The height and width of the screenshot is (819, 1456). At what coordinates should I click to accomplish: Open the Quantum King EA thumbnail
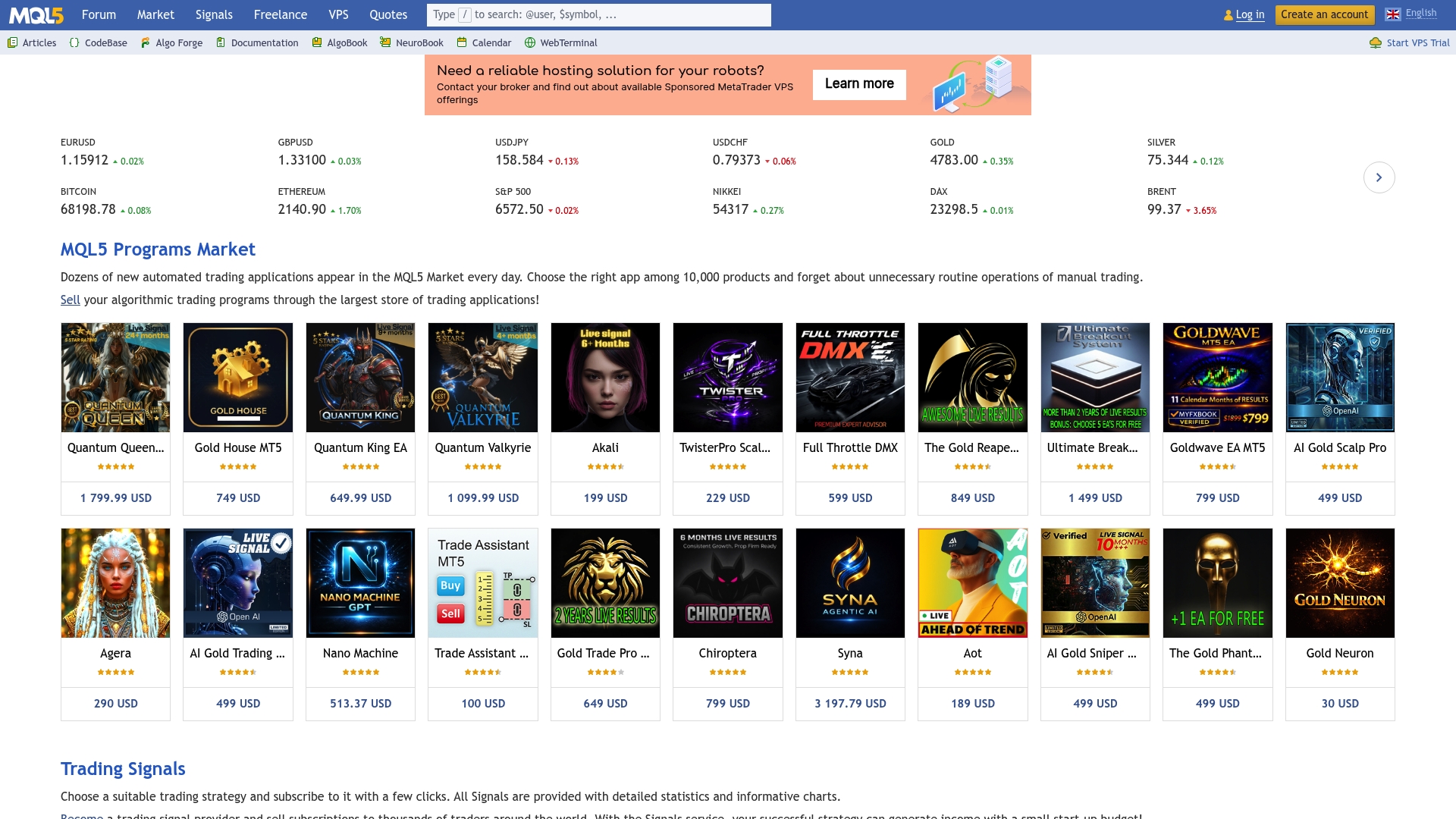point(360,378)
